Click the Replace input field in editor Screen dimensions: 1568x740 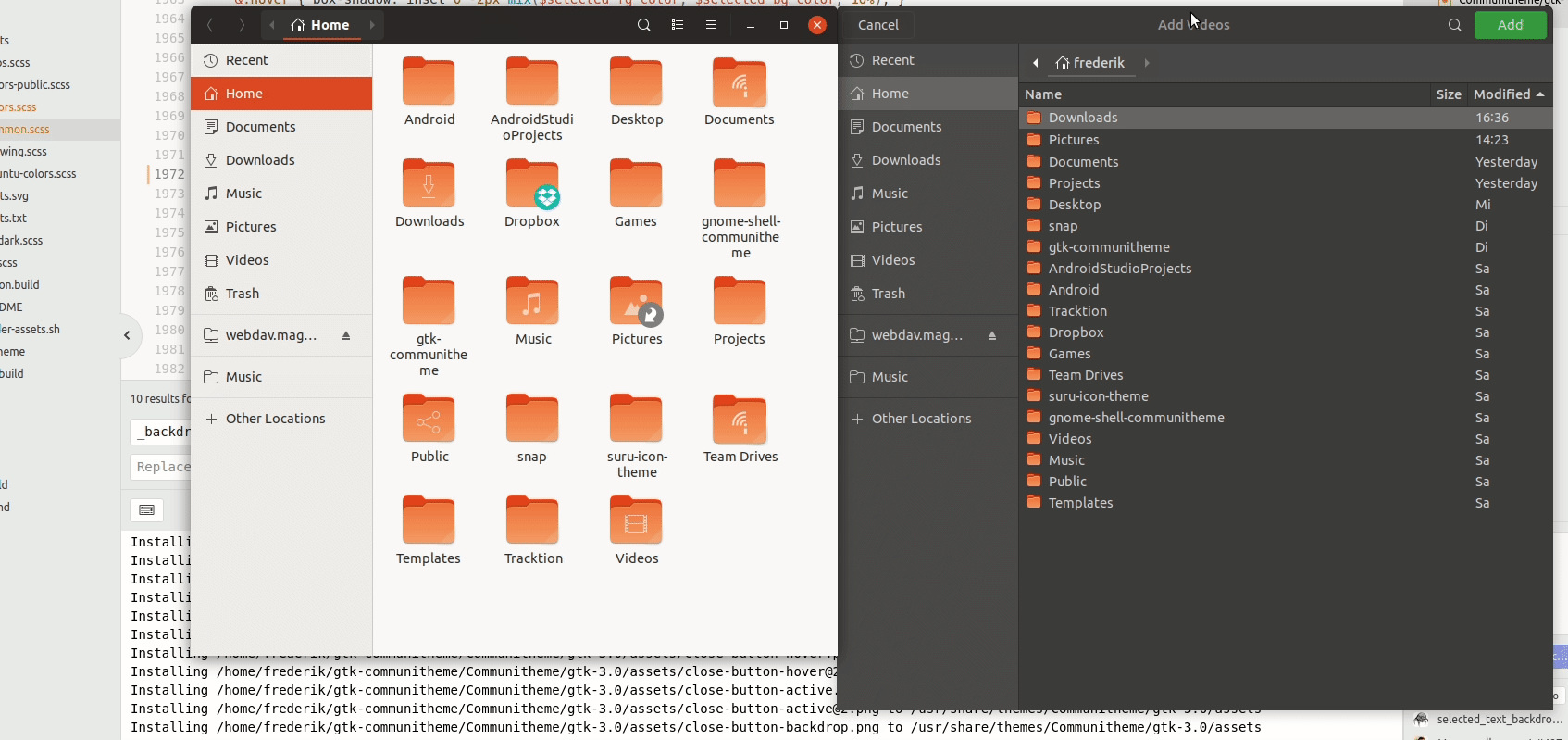[x=161, y=467]
